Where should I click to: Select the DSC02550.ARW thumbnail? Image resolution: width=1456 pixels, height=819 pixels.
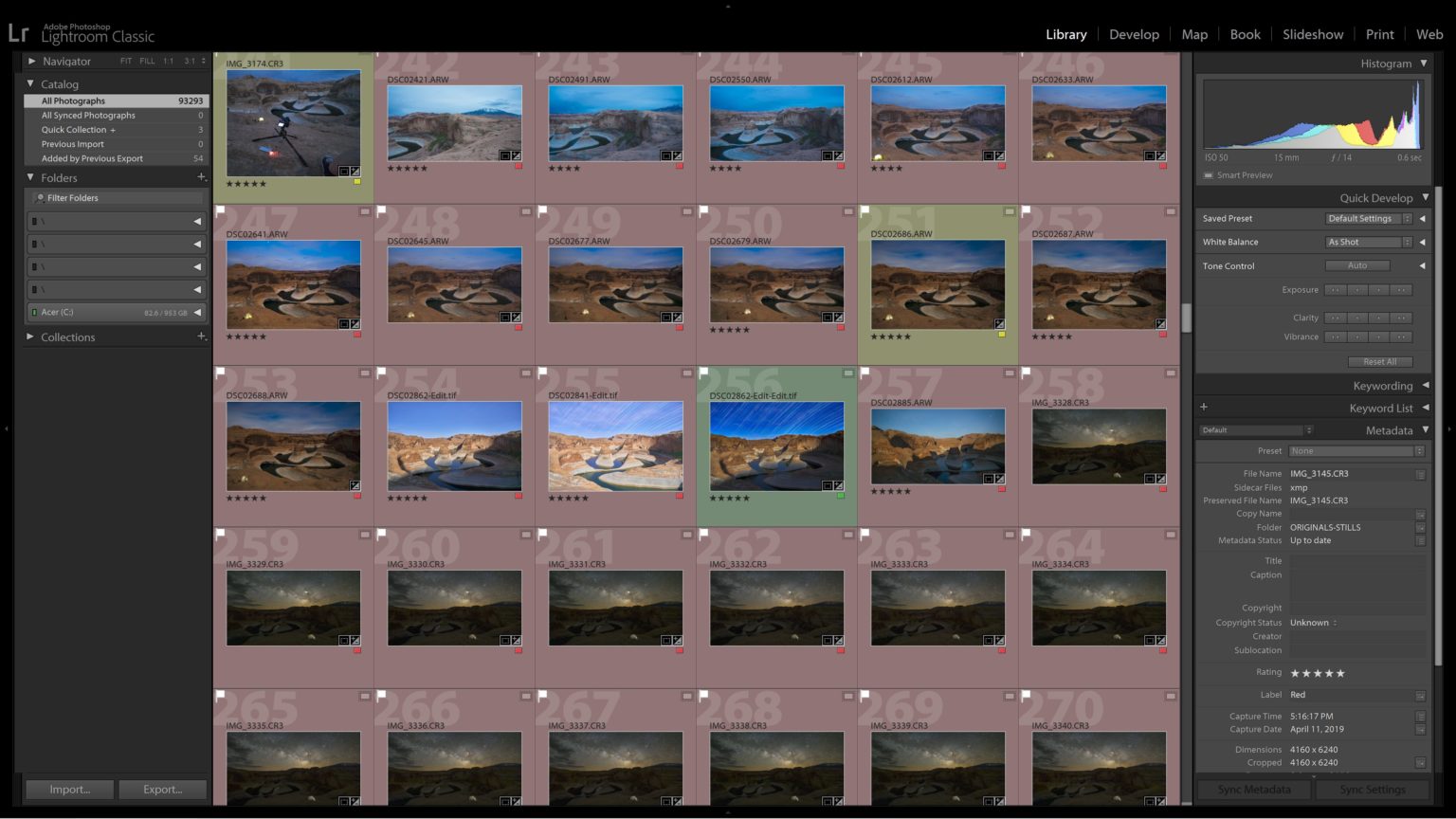click(775, 121)
